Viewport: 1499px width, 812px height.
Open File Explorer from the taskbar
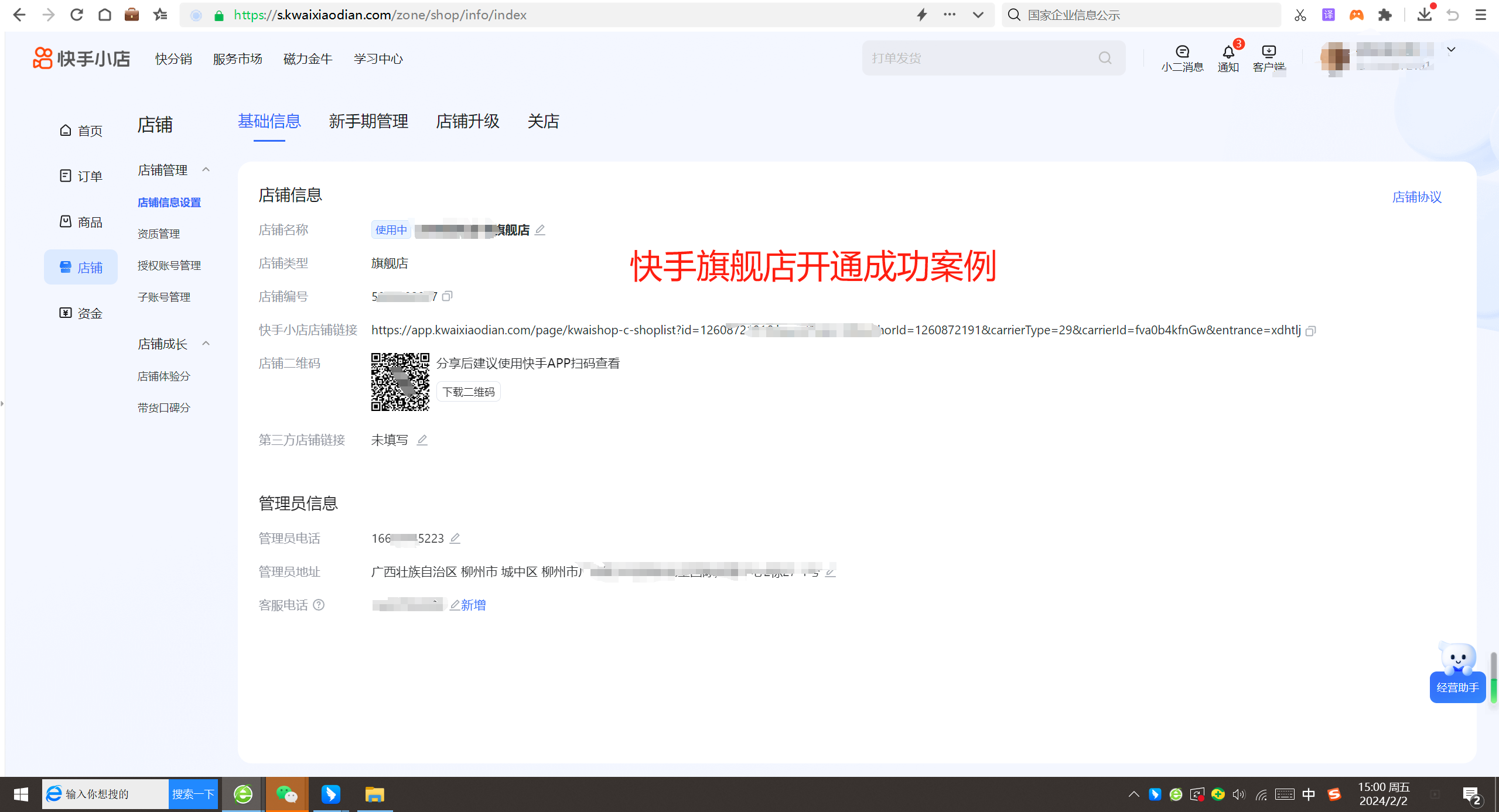point(374,794)
